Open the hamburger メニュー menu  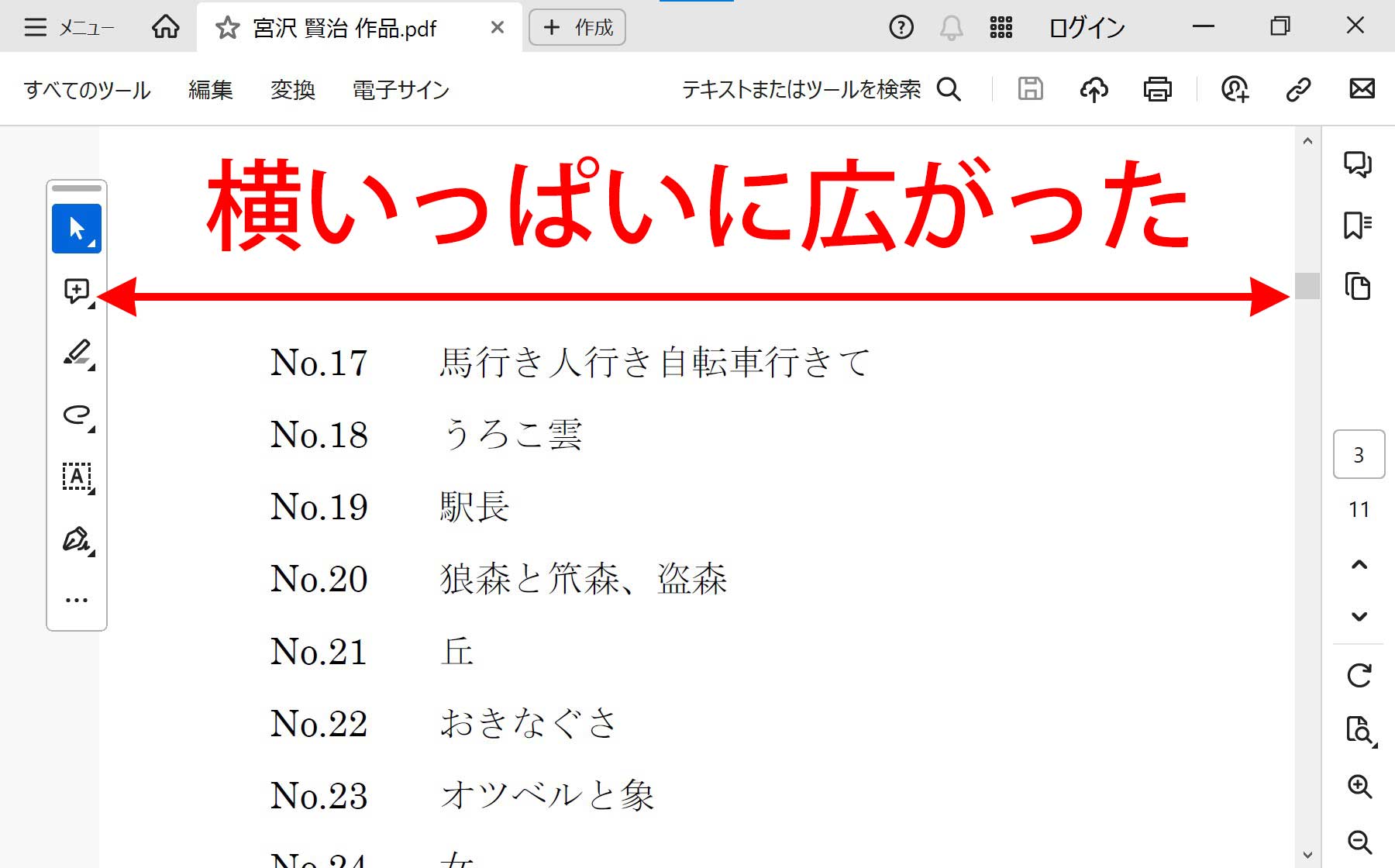(68, 28)
